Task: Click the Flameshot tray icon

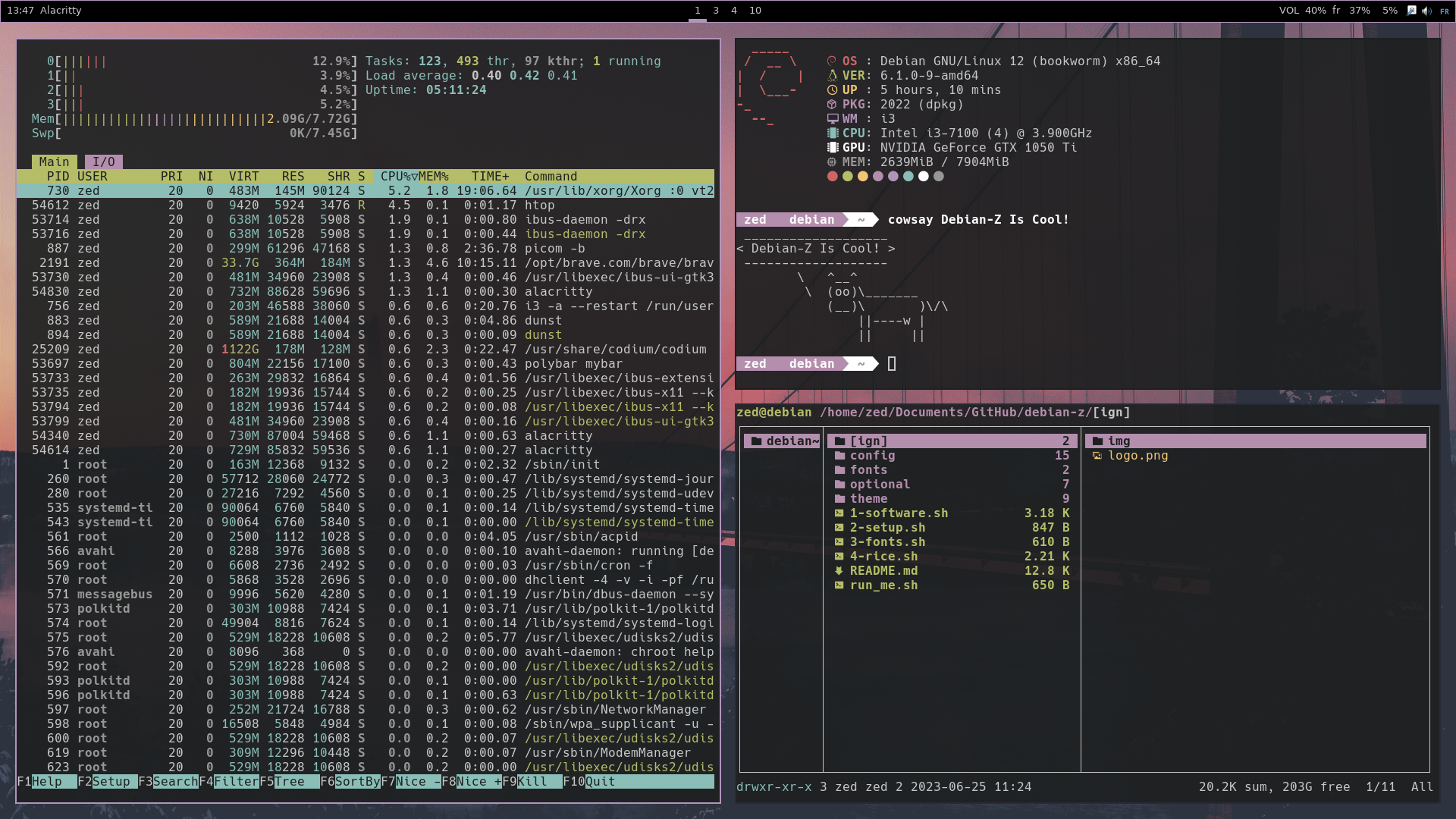Action: click(x=1411, y=11)
